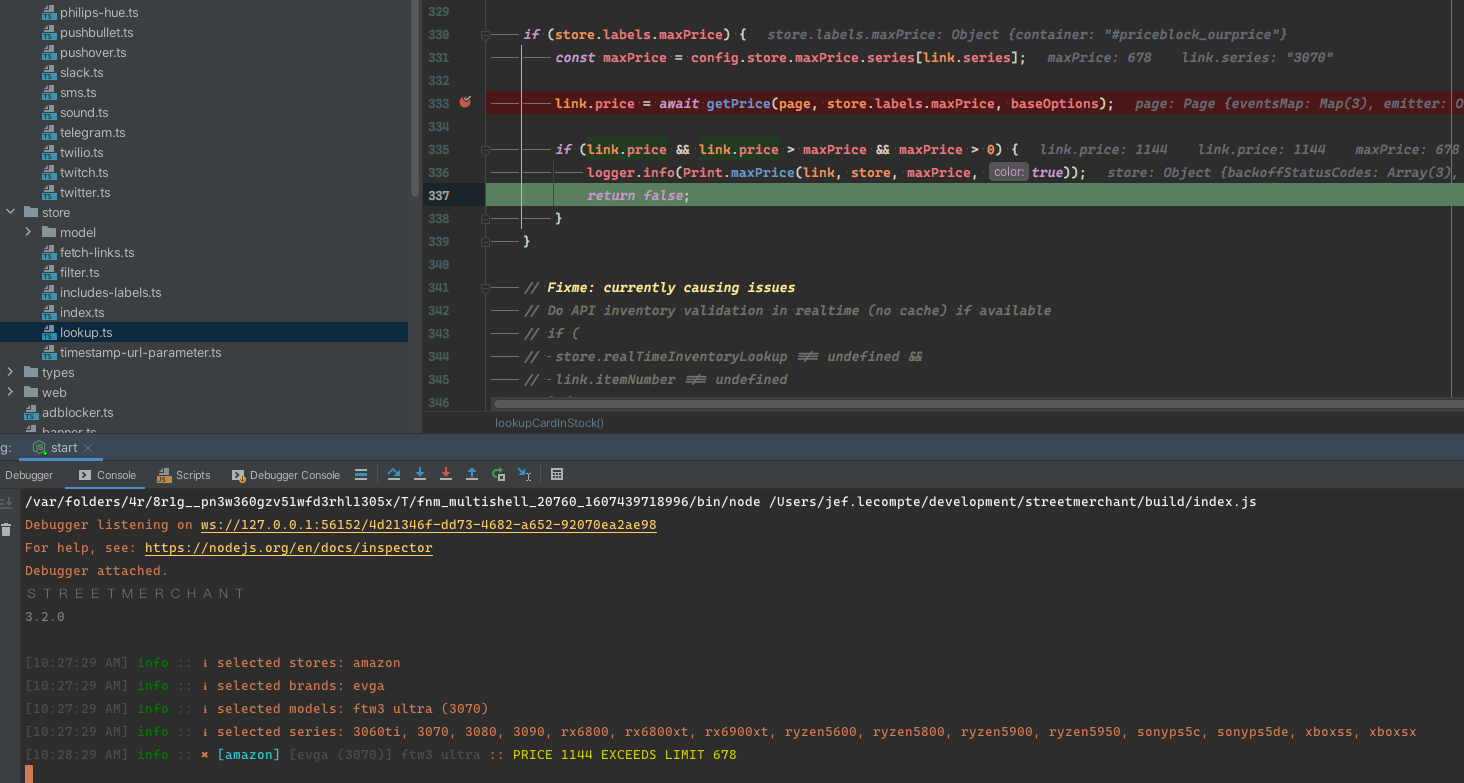Click the PRICE 1144 EXCEEDS LIMIT 678 log text

click(624, 755)
